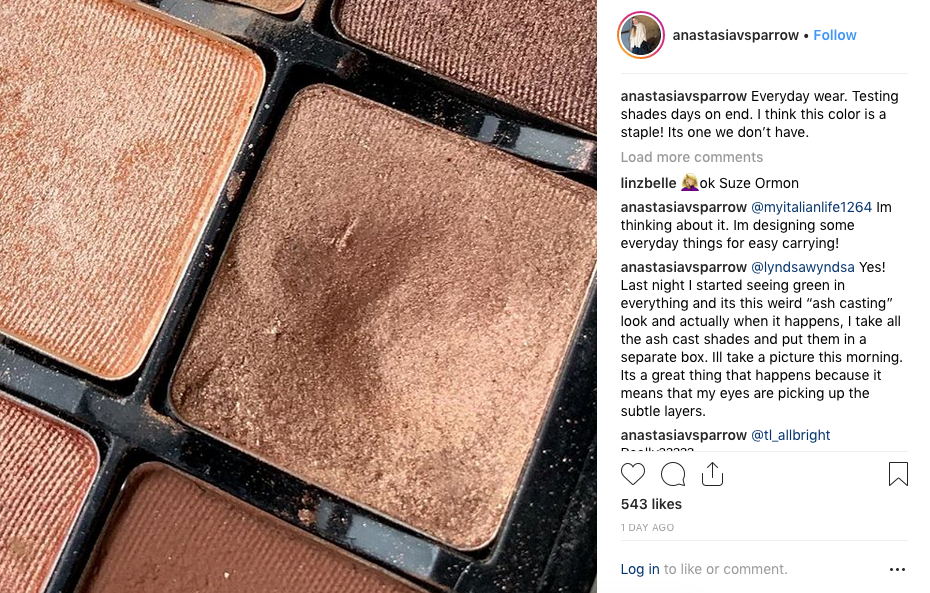Like the post with the heart icon
Image resolution: width=930 pixels, height=593 pixels.
point(632,474)
